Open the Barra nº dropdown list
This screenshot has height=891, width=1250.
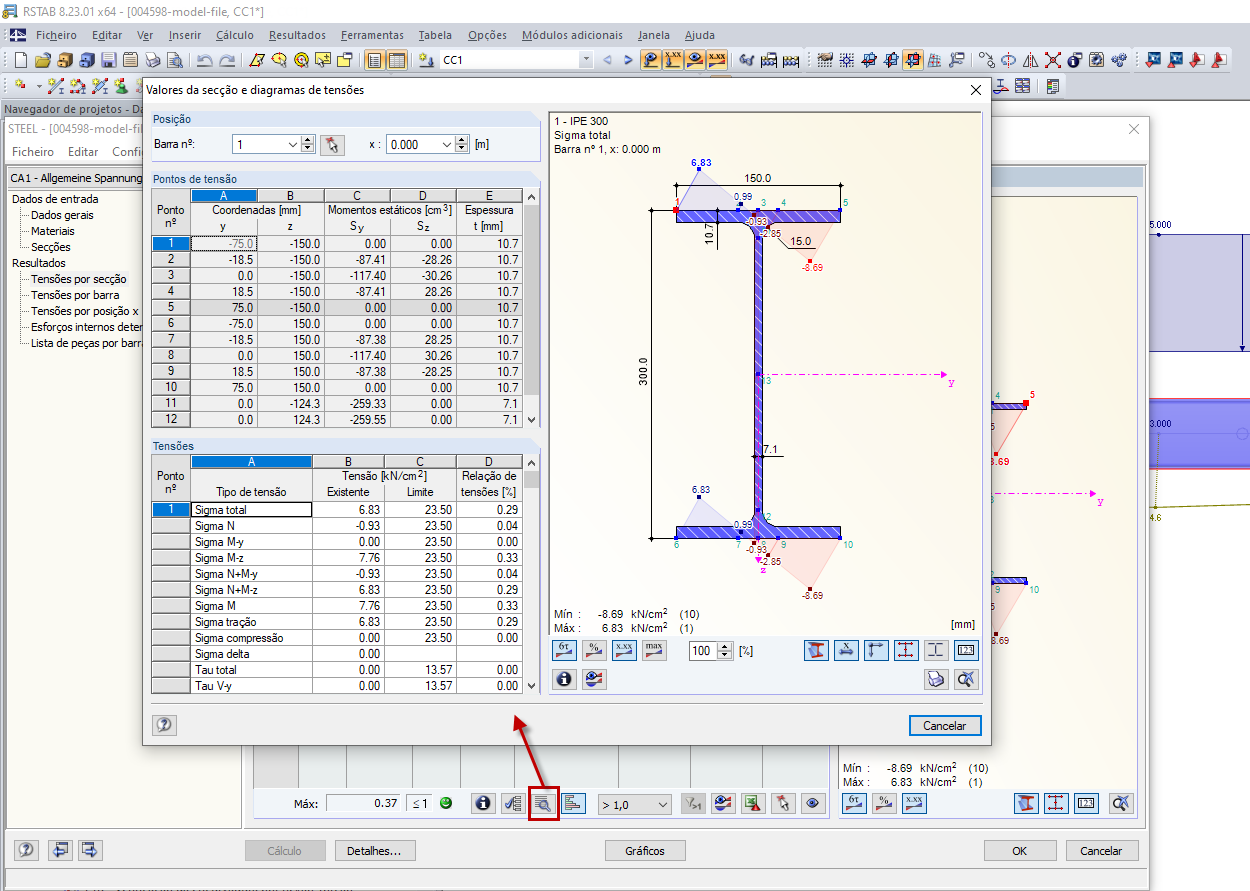click(292, 144)
